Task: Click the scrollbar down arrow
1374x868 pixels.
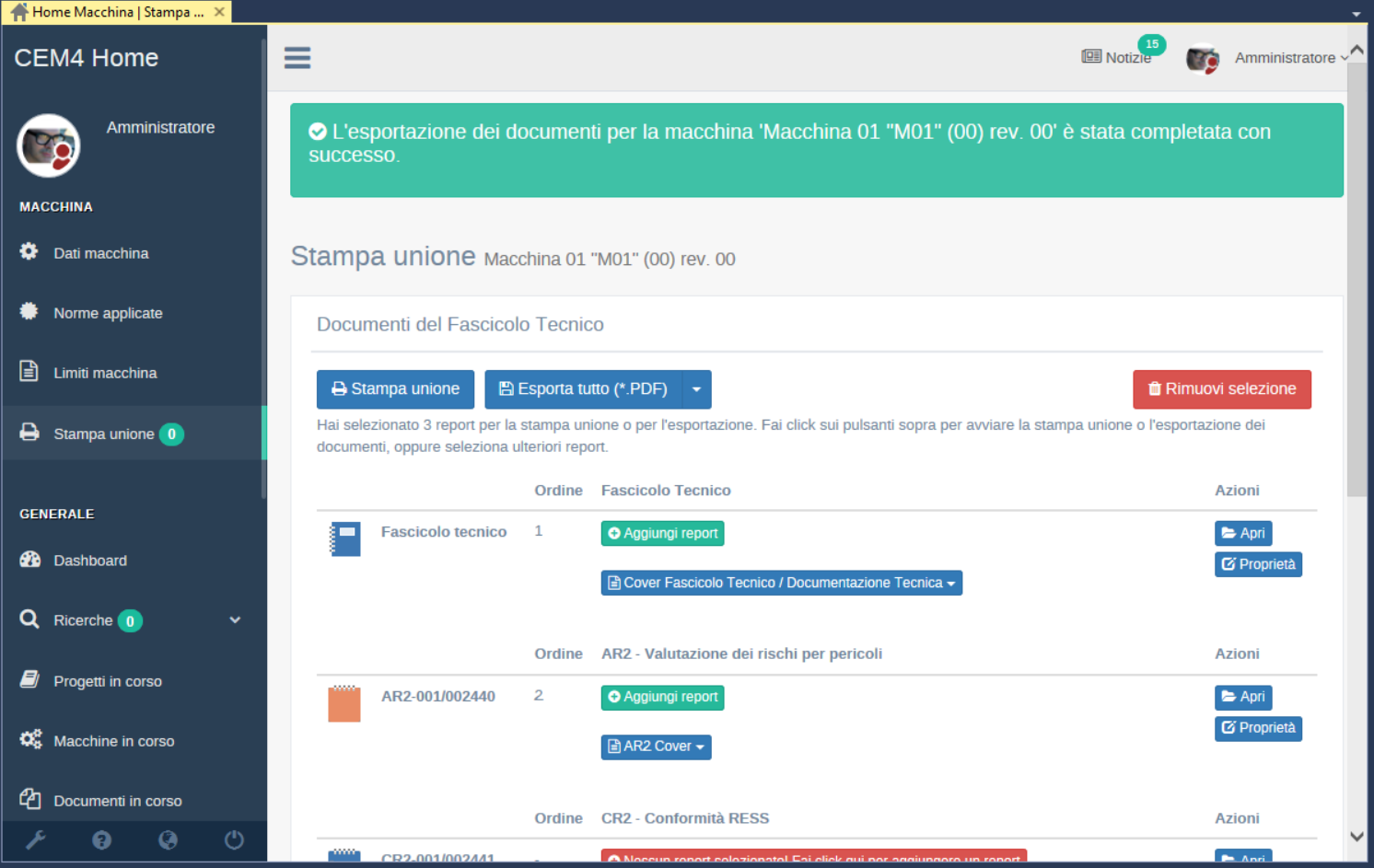Action: tap(1357, 837)
